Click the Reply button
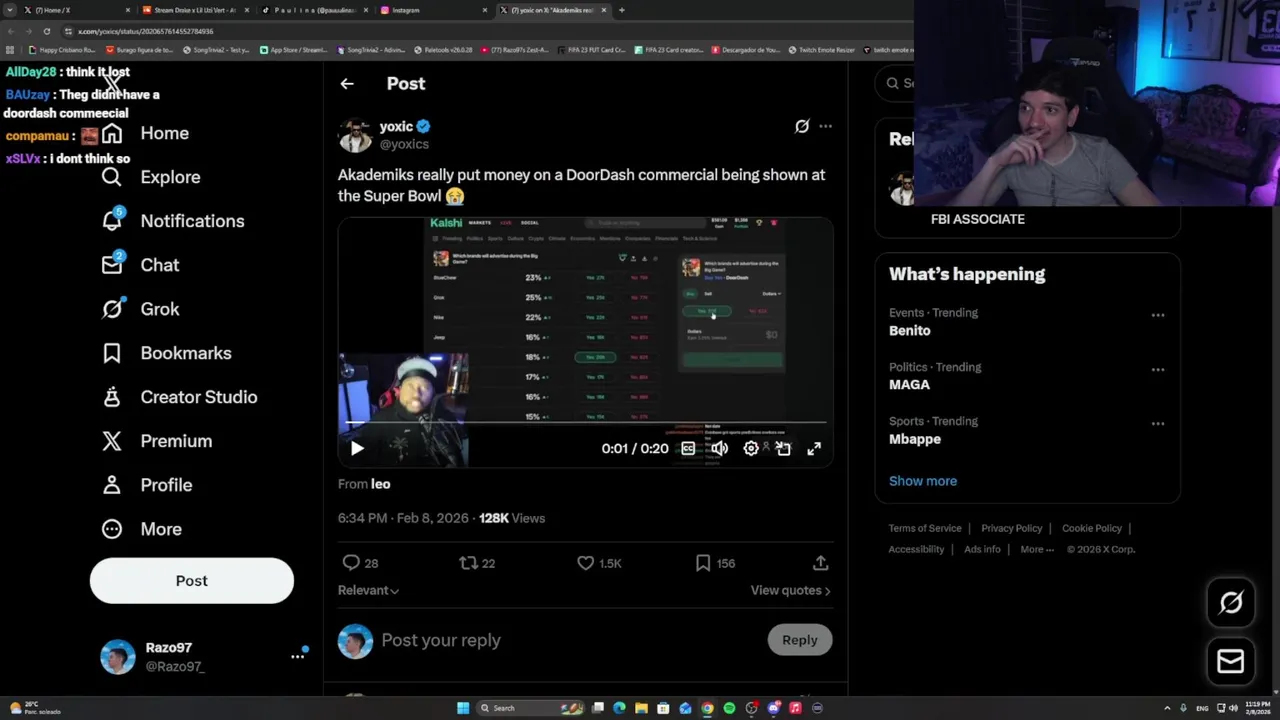The height and width of the screenshot is (720, 1280). [799, 640]
